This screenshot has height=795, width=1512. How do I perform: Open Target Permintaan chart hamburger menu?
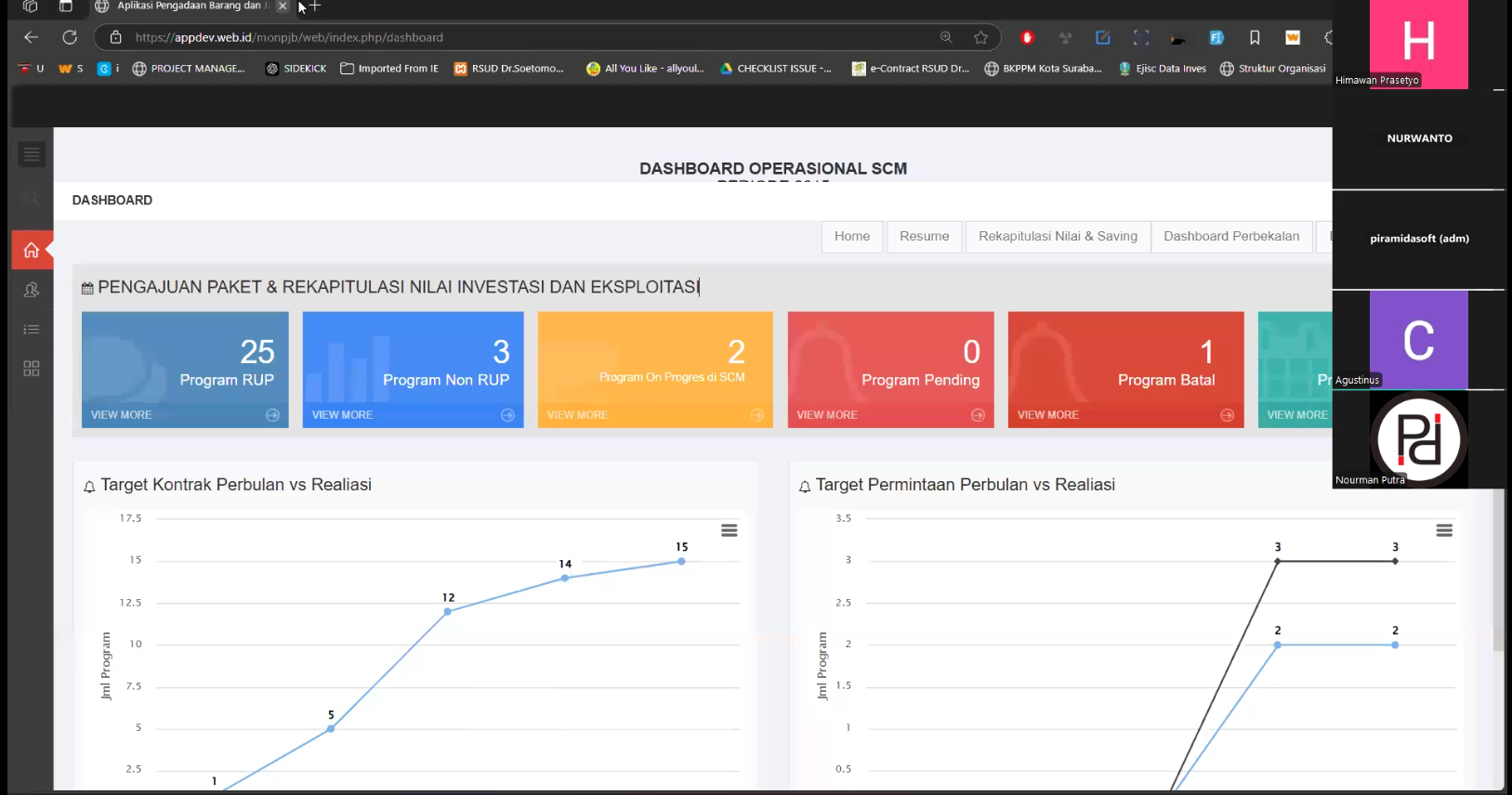pos(1444,530)
